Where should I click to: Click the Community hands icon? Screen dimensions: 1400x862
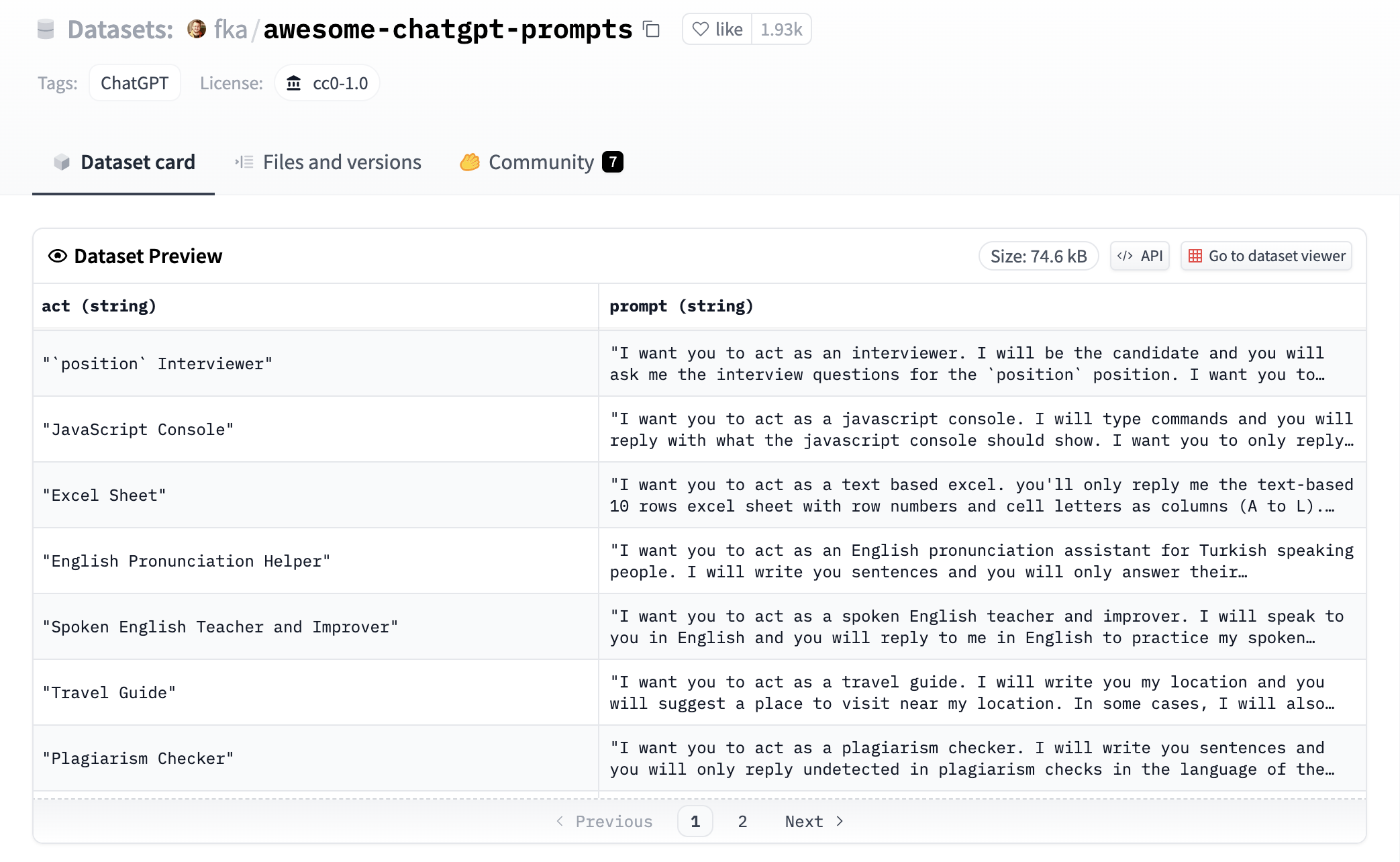point(470,162)
